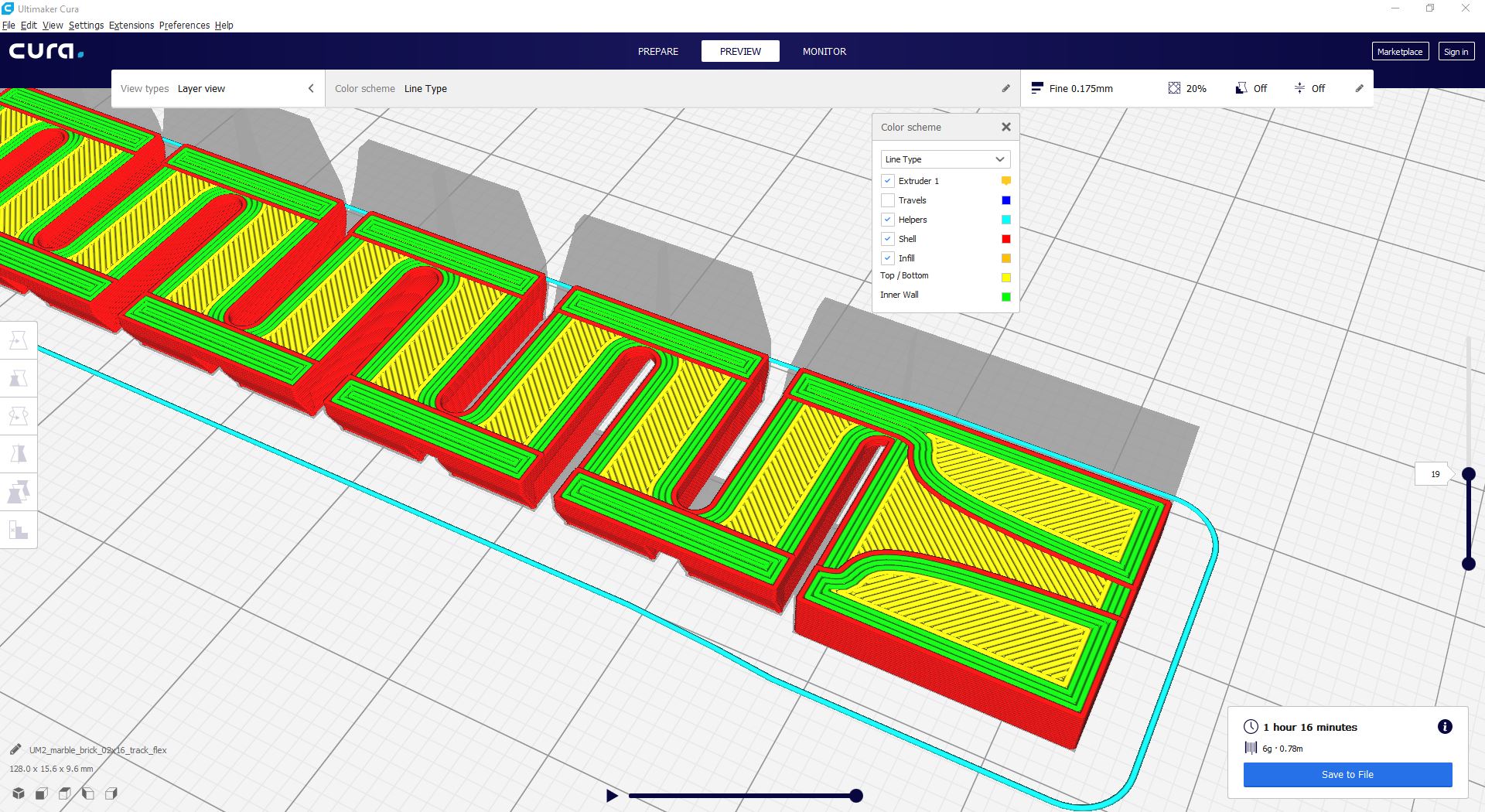
Task: Switch to the MONITOR stage
Action: tap(824, 51)
